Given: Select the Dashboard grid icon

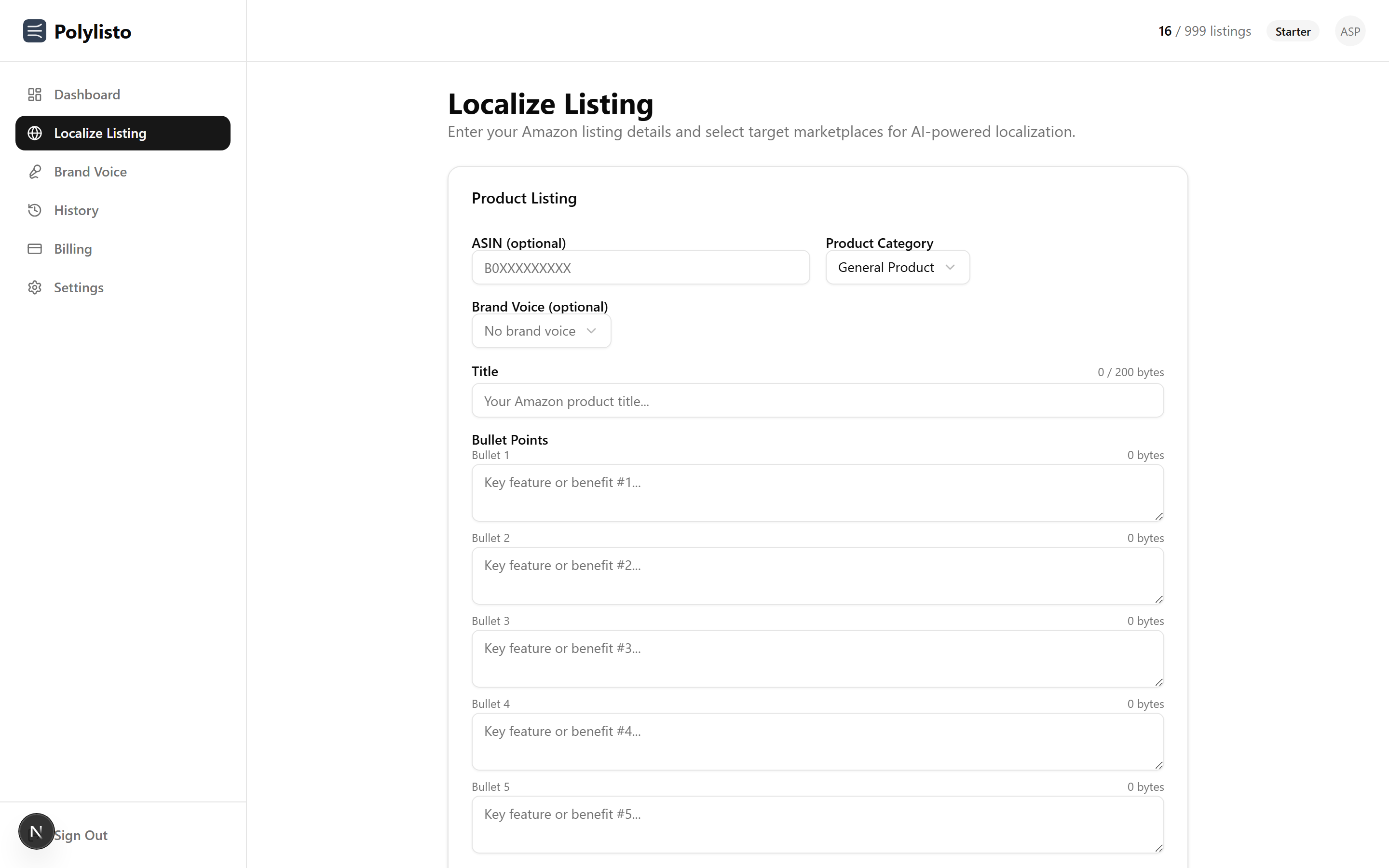Looking at the screenshot, I should [34, 94].
